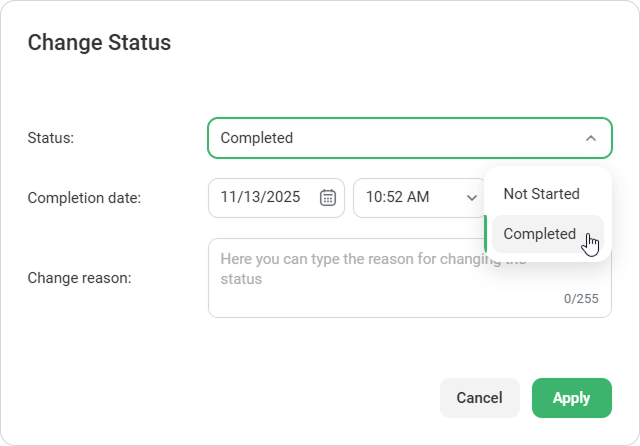Viewport: 640px width, 446px height.
Task: Click the day 13 in the date field
Action: pos(254,197)
